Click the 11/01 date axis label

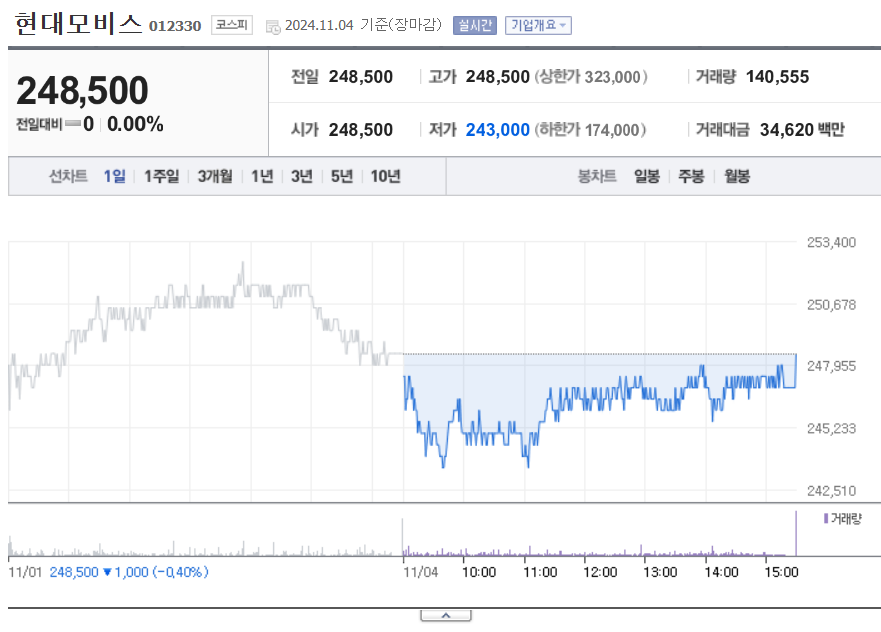[x=25, y=572]
